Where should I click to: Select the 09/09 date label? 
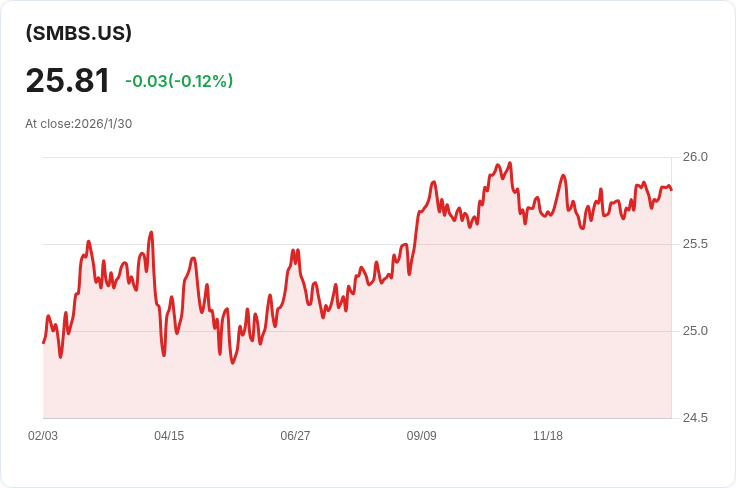point(422,436)
